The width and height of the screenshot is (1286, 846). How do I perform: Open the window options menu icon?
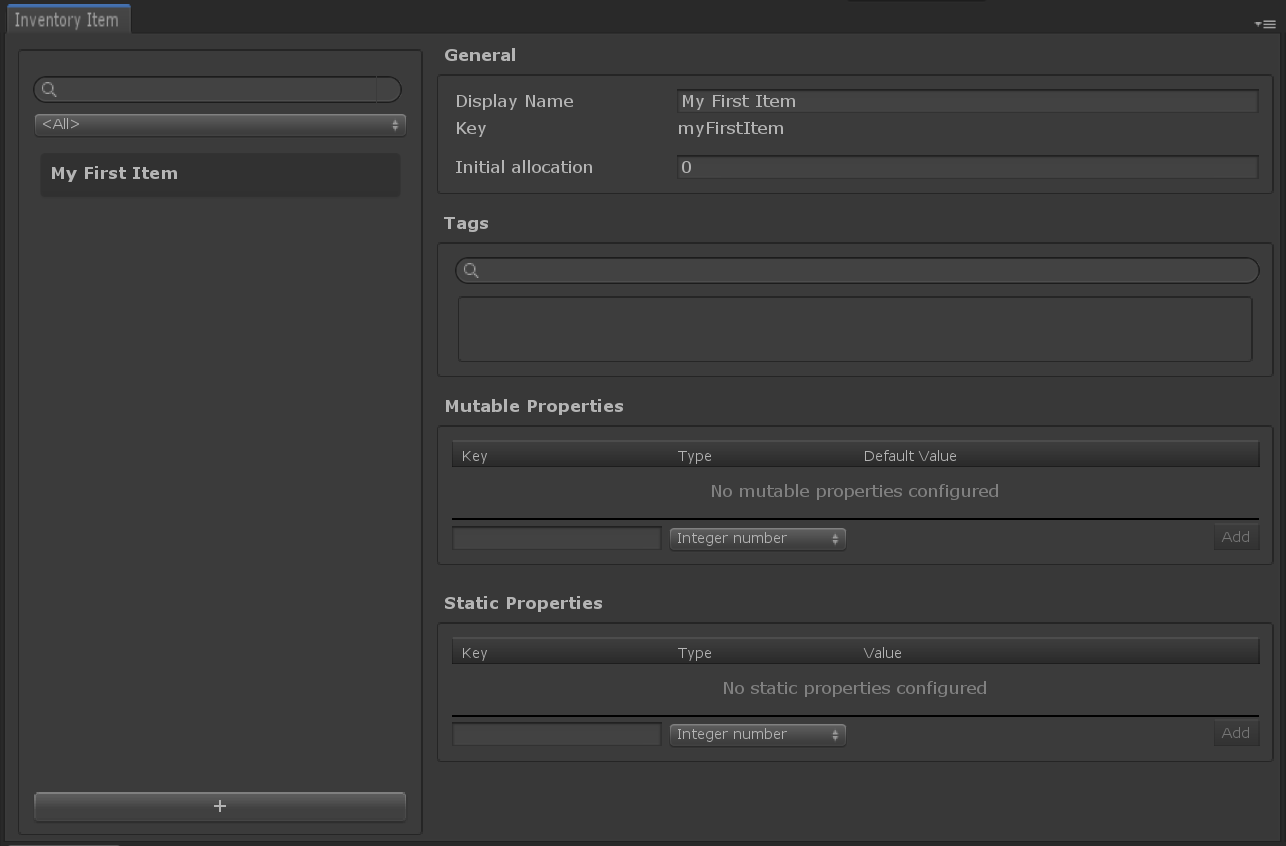coord(1264,24)
